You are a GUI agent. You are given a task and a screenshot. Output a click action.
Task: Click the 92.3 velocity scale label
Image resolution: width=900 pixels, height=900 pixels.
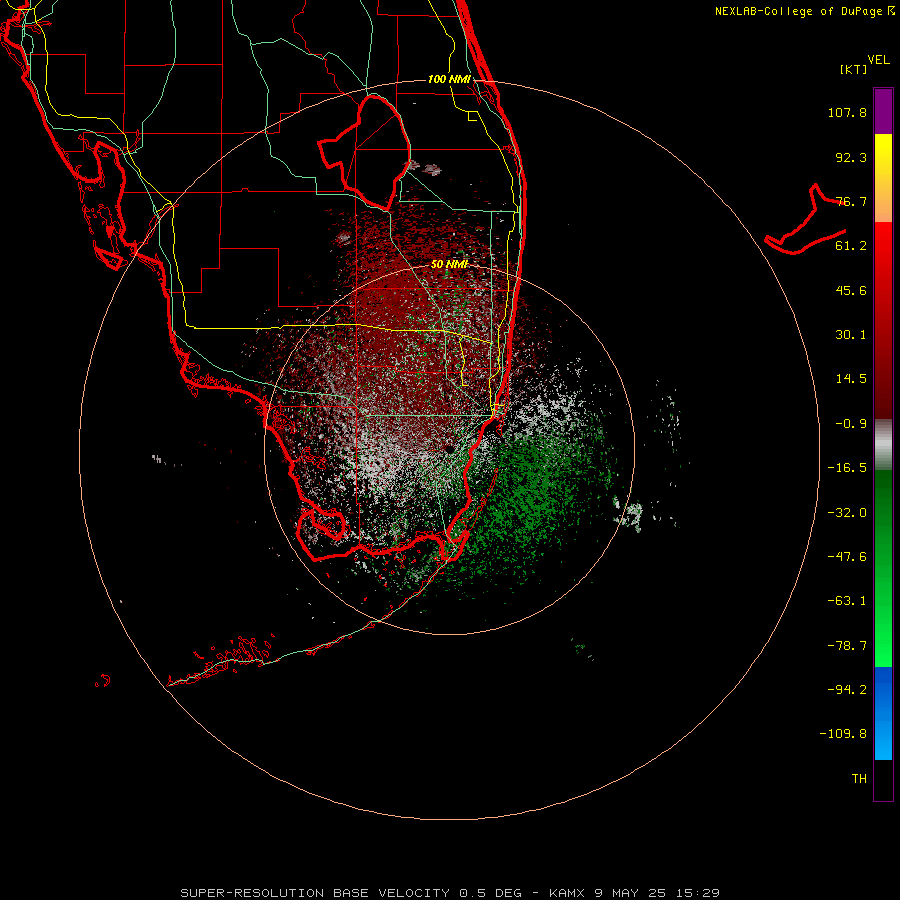pyautogui.click(x=851, y=157)
